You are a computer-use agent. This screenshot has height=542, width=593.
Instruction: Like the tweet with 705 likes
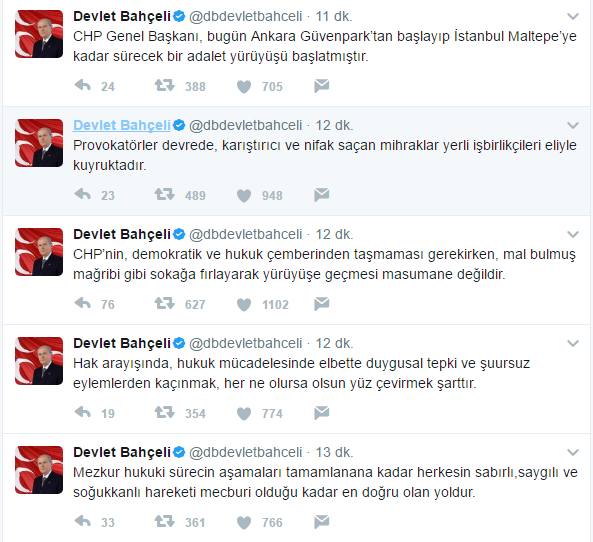244,87
